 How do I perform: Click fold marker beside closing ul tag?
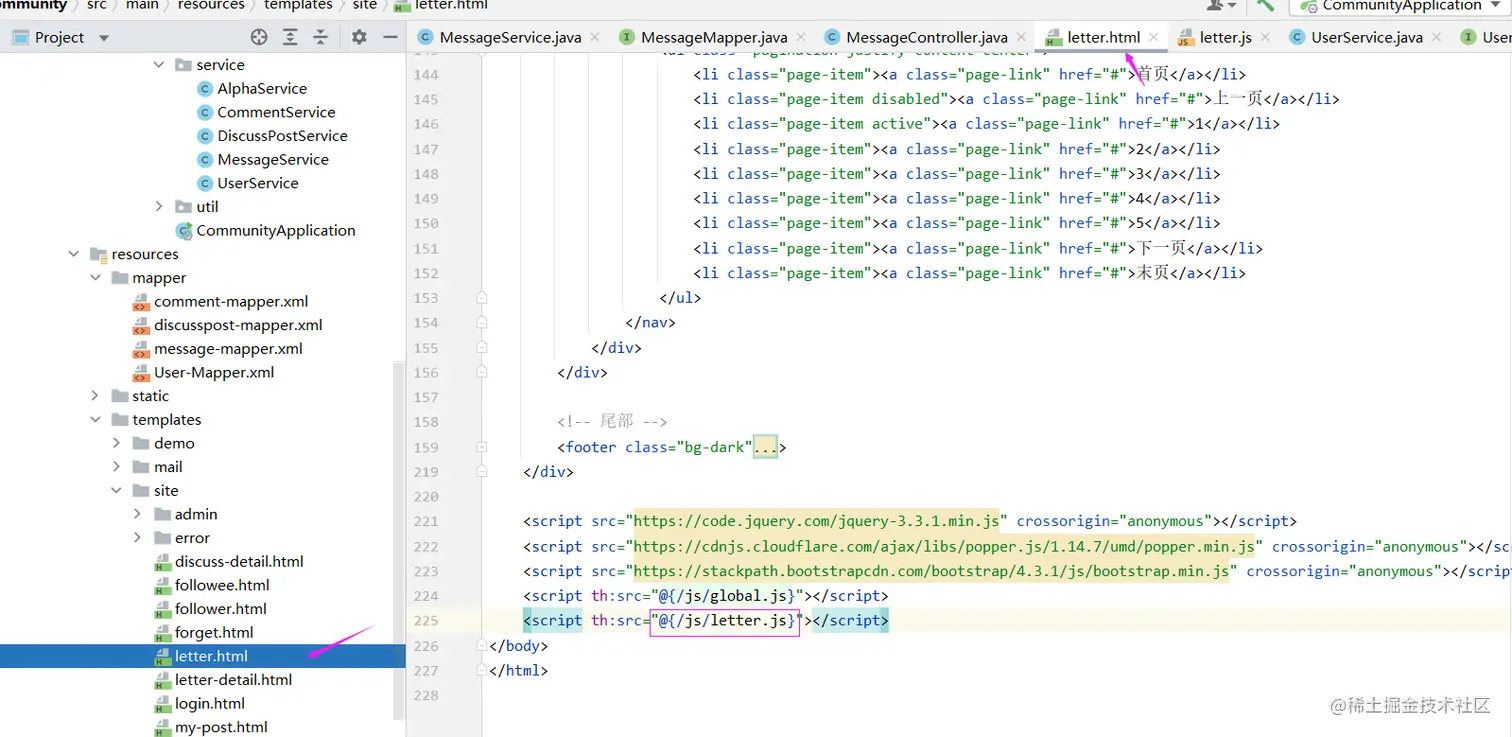(x=482, y=298)
